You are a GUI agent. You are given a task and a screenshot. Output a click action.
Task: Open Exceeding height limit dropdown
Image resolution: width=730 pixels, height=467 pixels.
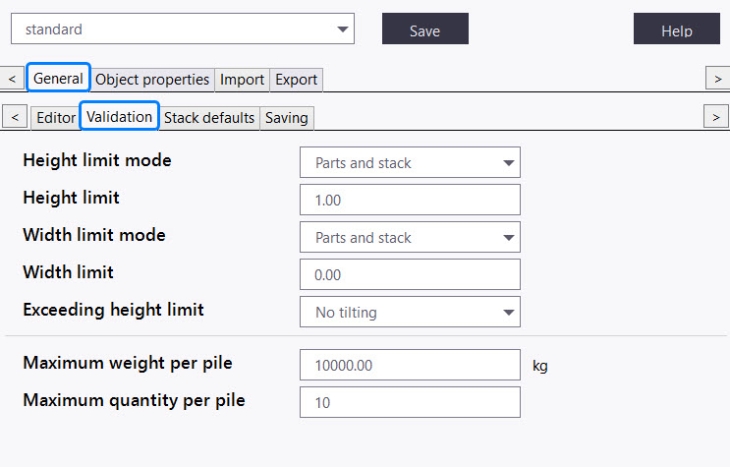click(x=410, y=312)
